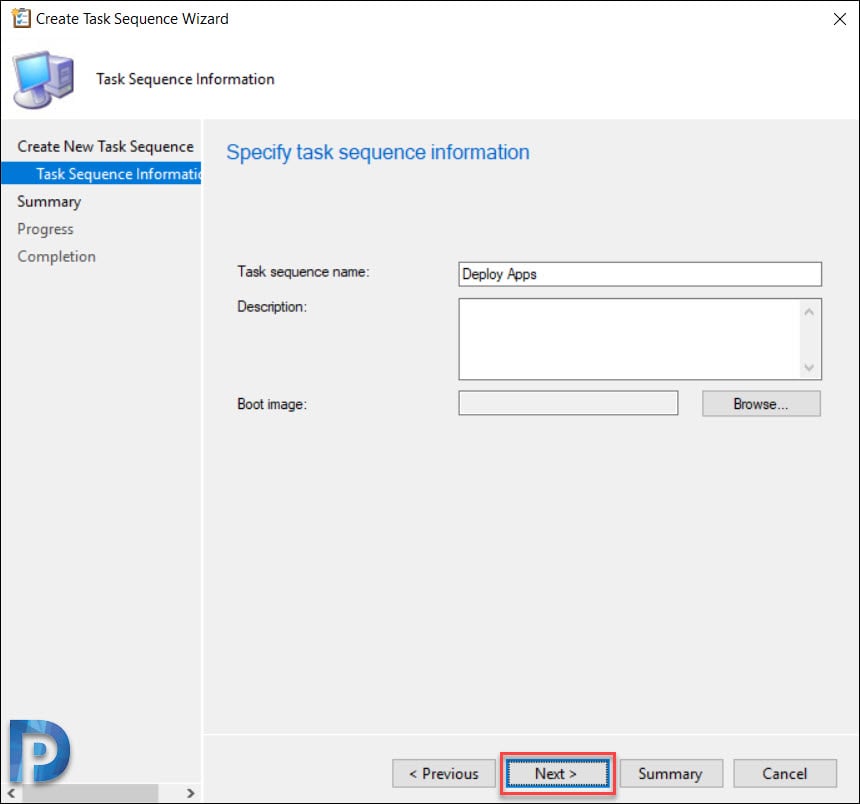This screenshot has width=860, height=804.
Task: Click the 'Task Sequence Information' header text
Action: (185, 79)
